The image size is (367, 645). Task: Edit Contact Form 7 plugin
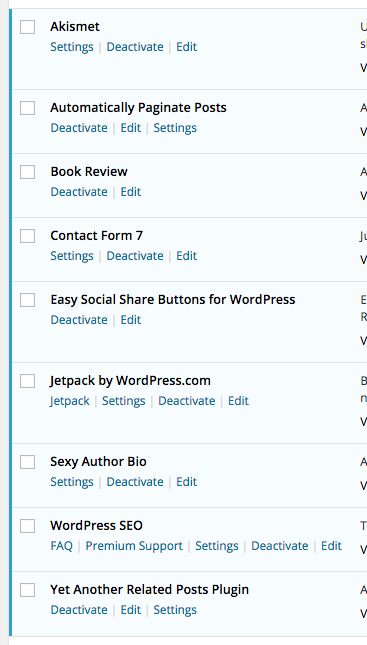(x=187, y=256)
